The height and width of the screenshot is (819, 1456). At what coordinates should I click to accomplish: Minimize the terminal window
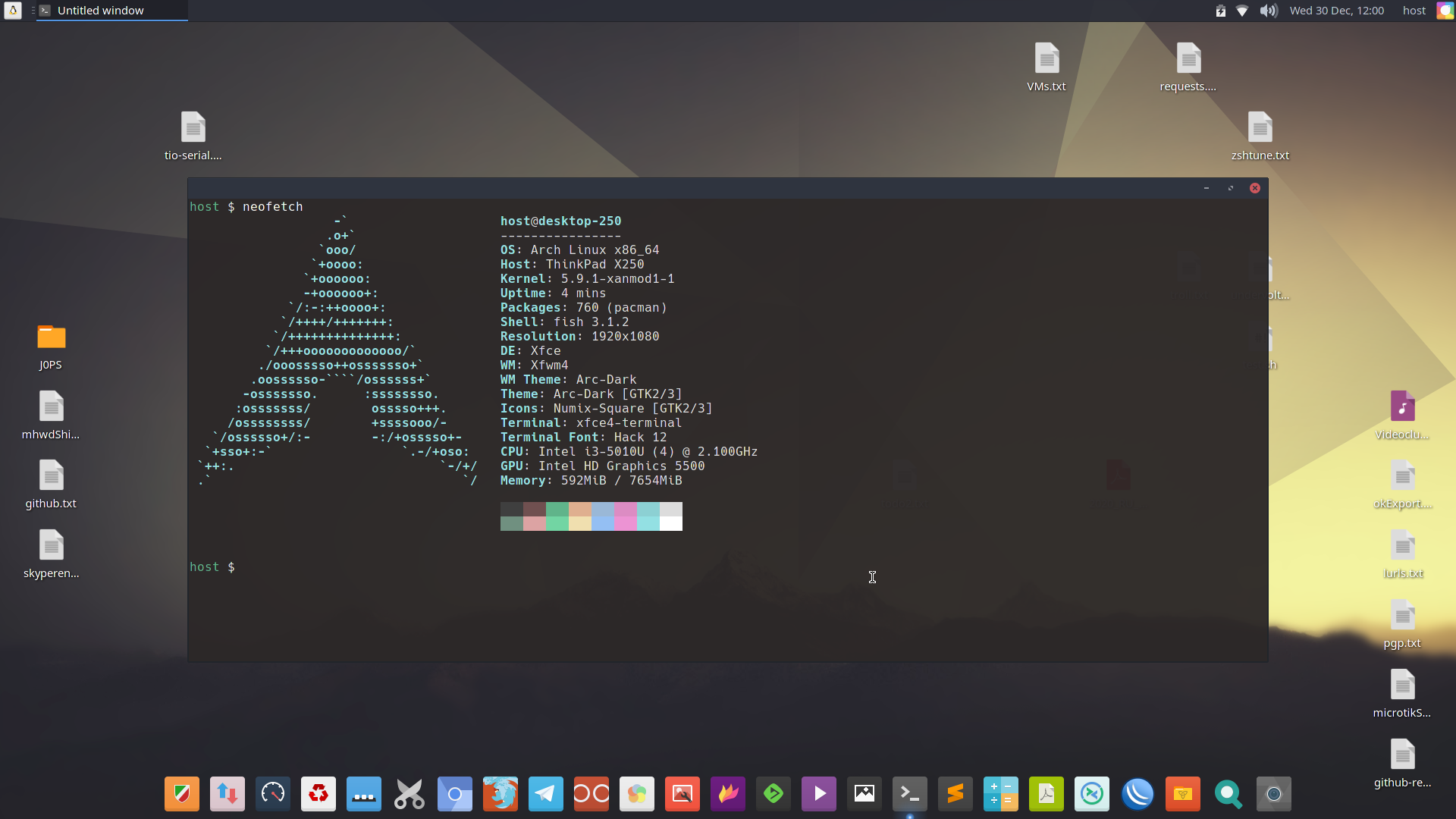pos(1207,188)
